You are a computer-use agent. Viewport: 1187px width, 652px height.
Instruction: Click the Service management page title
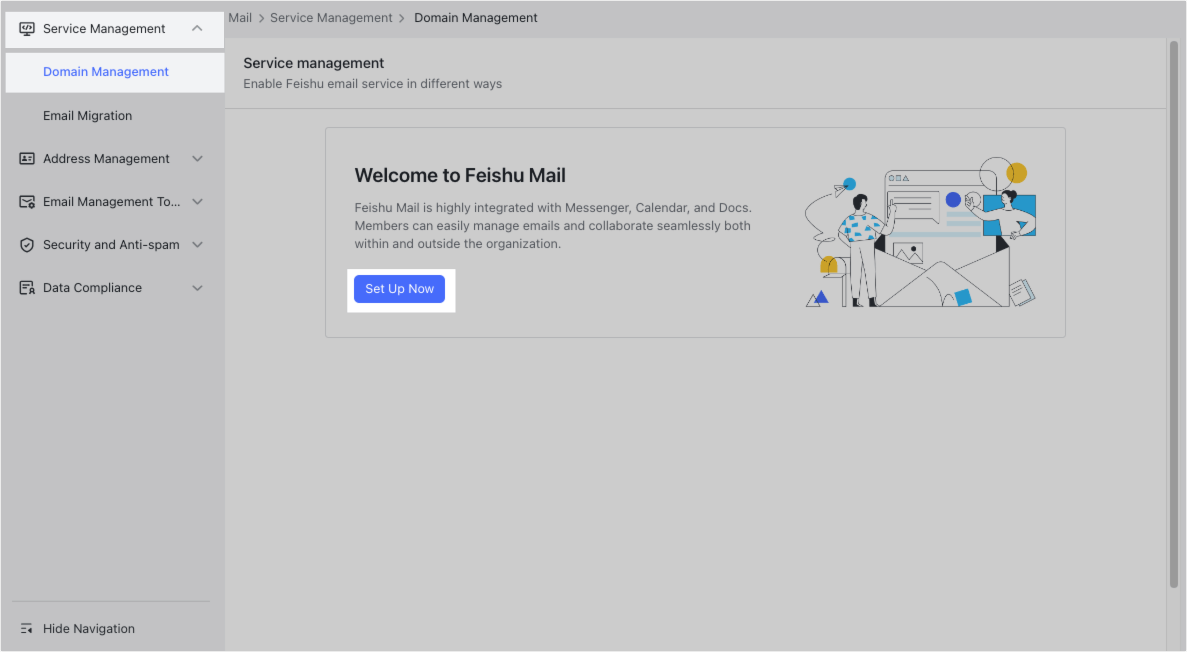click(313, 64)
